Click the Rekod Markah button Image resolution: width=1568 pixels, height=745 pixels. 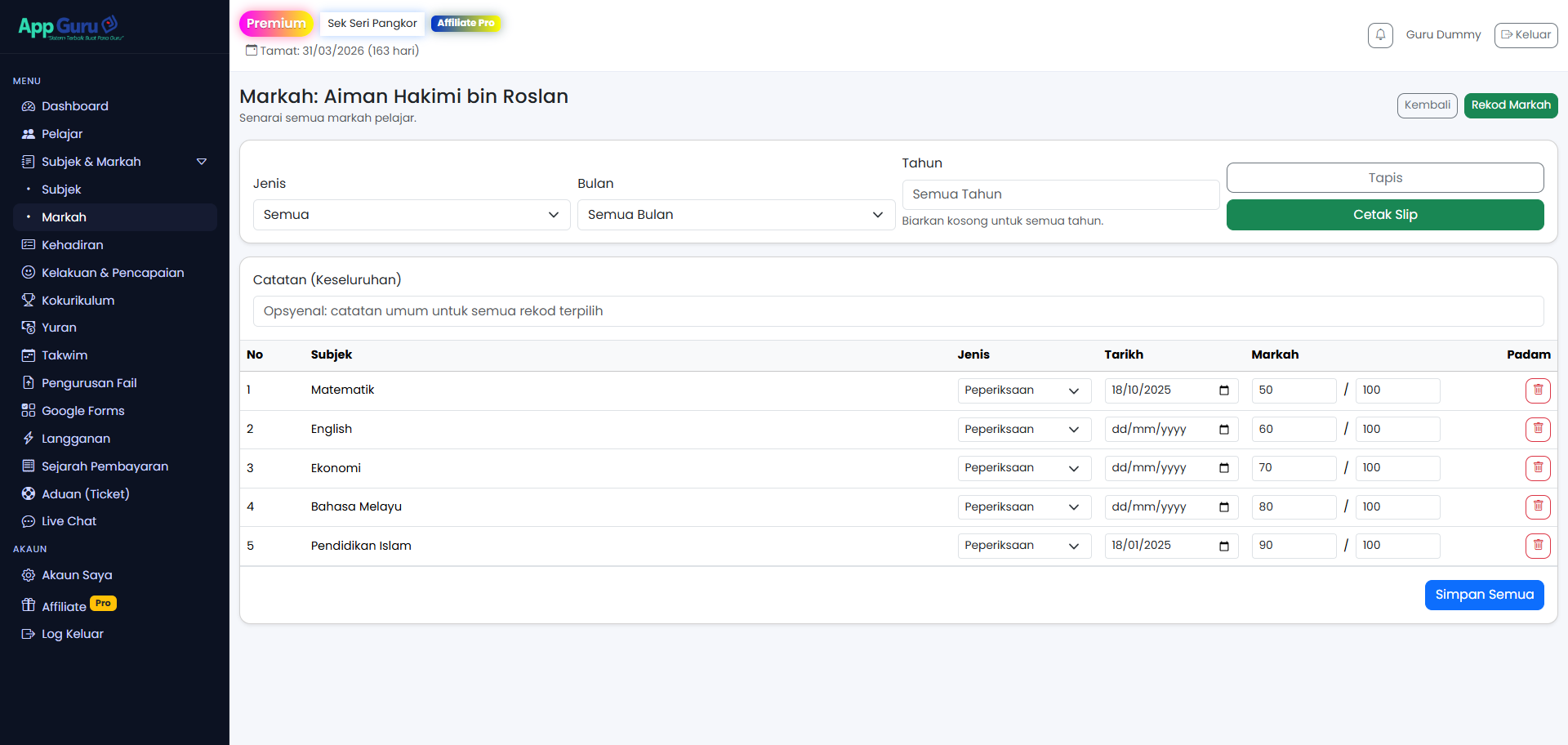tap(1510, 105)
